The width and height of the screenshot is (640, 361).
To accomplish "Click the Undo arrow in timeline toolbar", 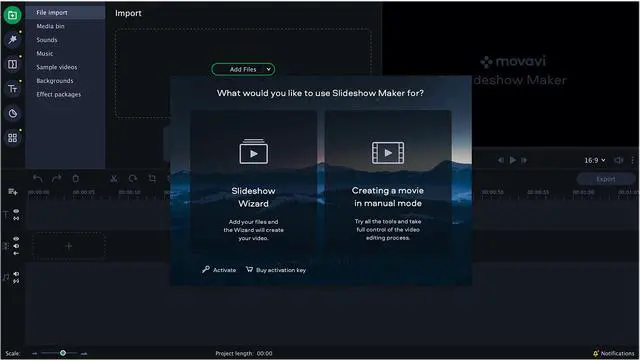I will (38, 178).
